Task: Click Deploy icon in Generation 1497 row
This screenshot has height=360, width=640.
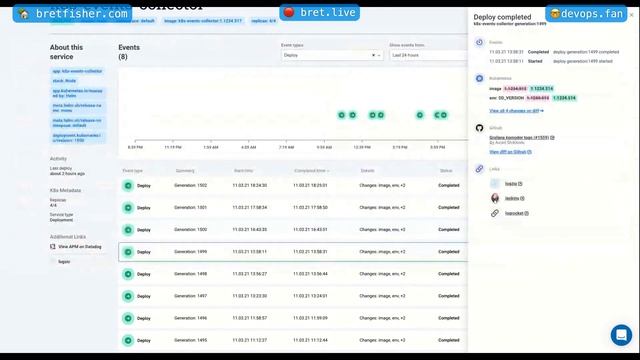Action: pos(128,296)
